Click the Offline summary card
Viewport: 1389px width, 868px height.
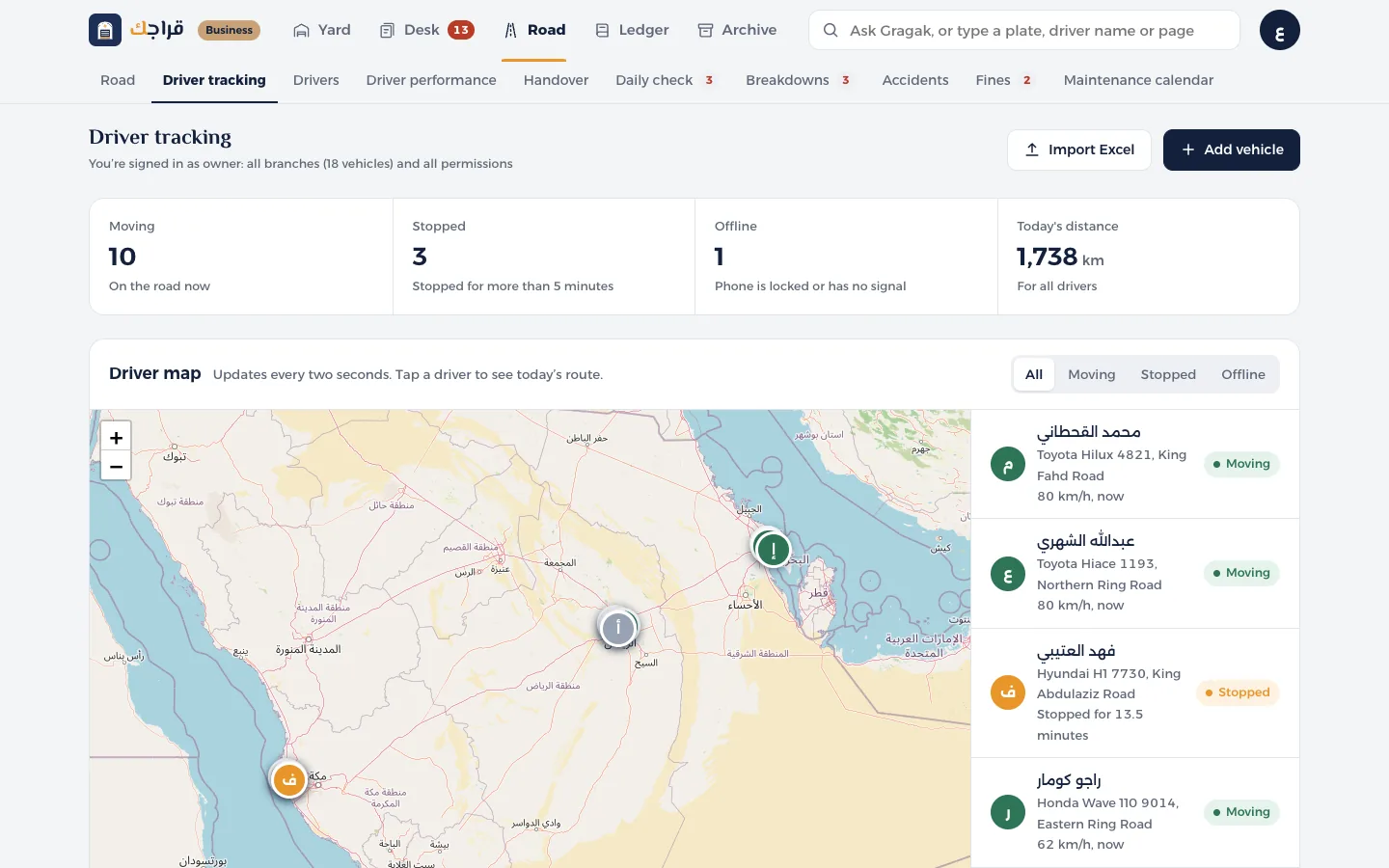[x=846, y=257]
